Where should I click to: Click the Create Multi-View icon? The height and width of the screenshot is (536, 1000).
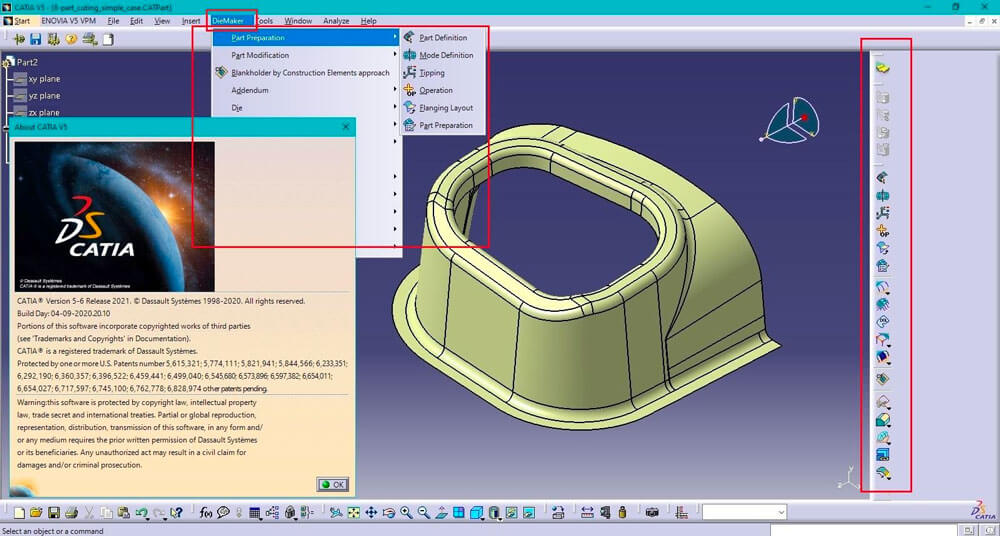pos(458,512)
